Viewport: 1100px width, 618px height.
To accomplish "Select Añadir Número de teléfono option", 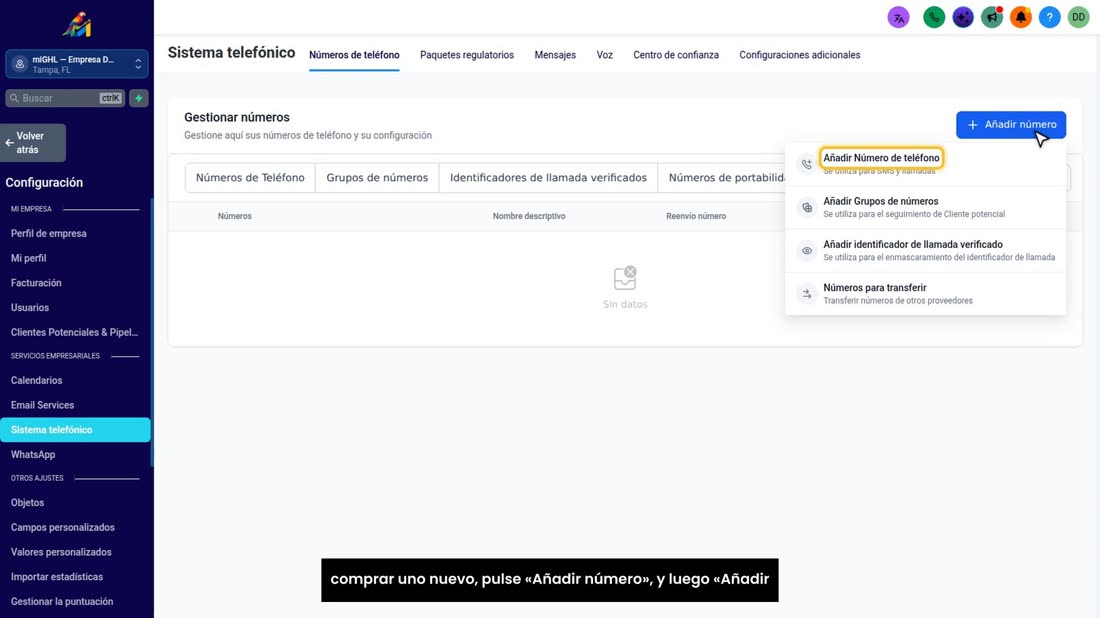I will pyautogui.click(x=925, y=164).
